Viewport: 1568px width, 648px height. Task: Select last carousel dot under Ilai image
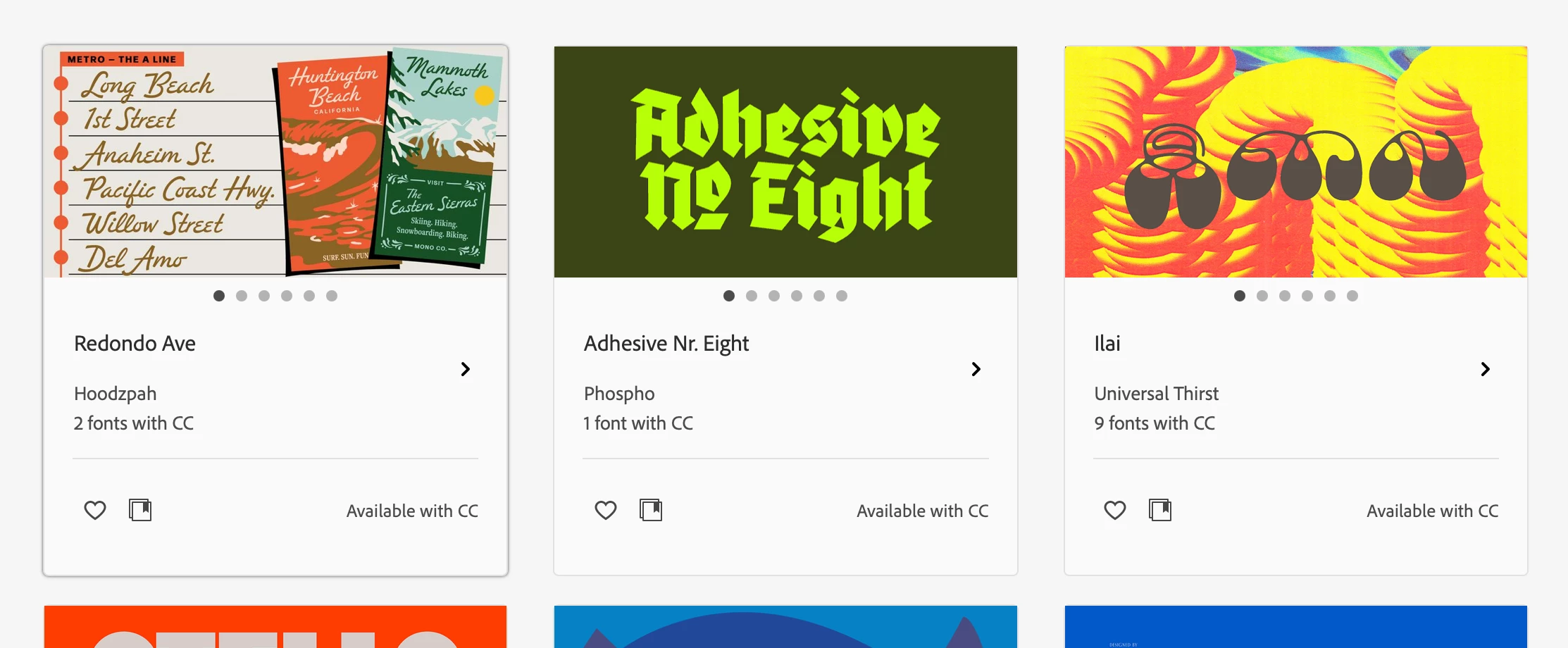[1352, 296]
